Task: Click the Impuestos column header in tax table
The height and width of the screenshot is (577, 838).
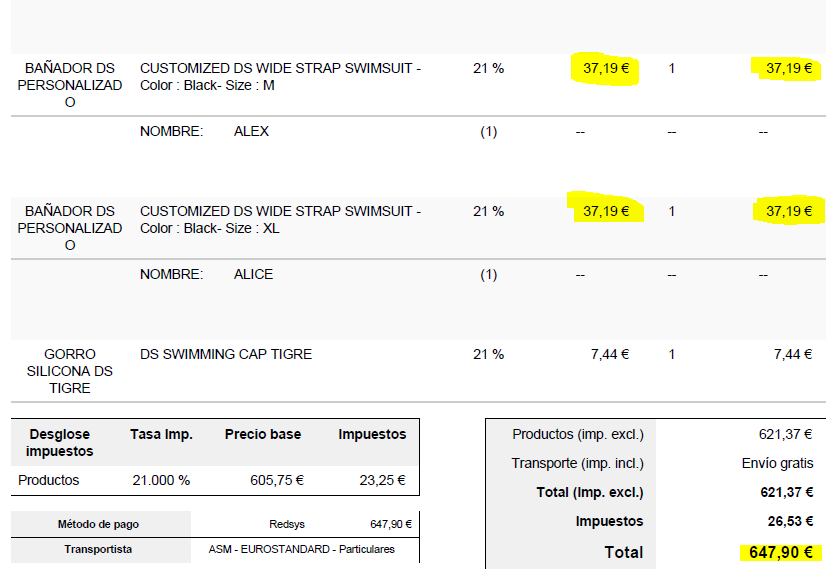Action: tap(372, 434)
